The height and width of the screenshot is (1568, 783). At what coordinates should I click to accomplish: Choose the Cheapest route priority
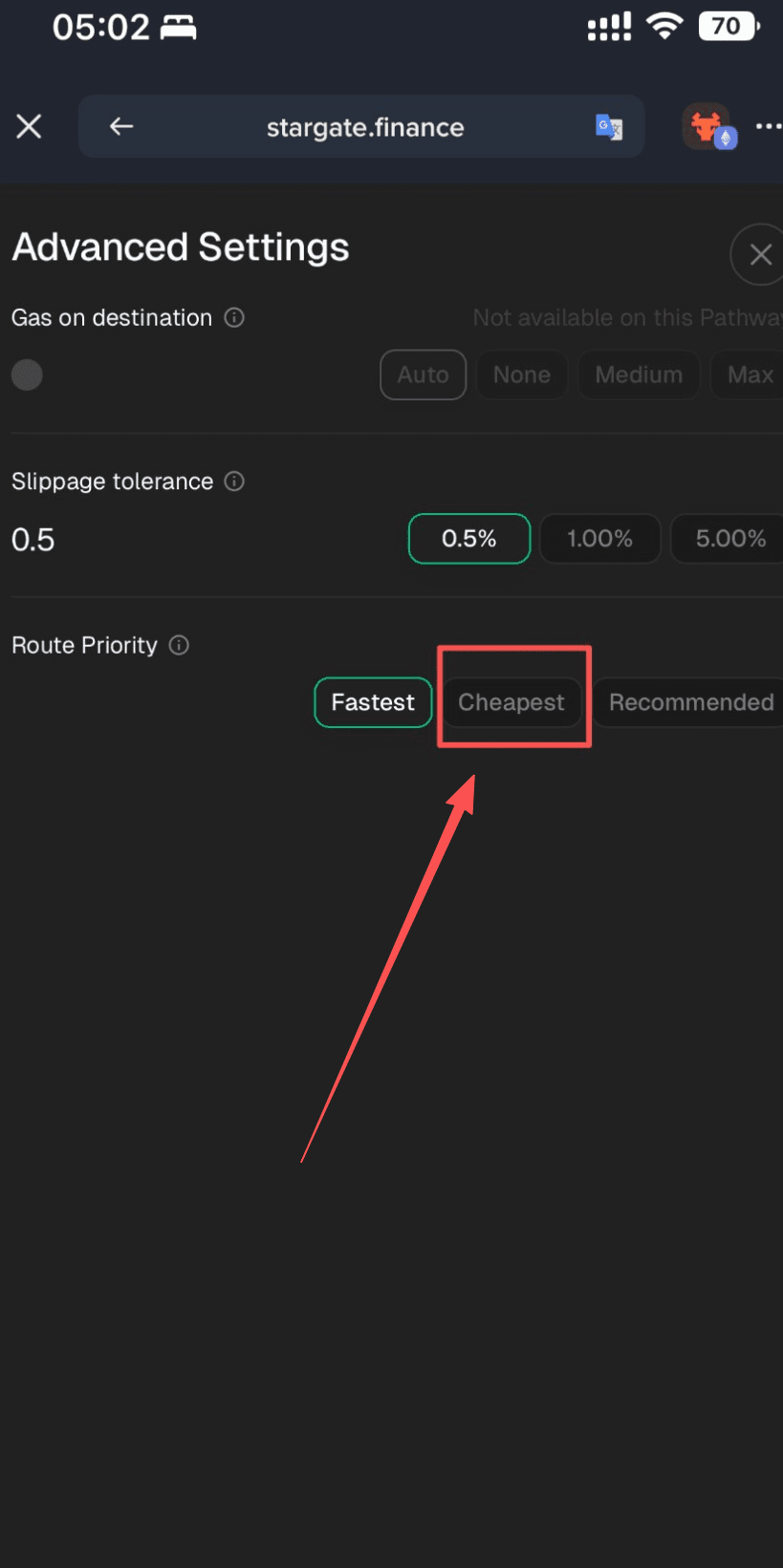tap(511, 702)
